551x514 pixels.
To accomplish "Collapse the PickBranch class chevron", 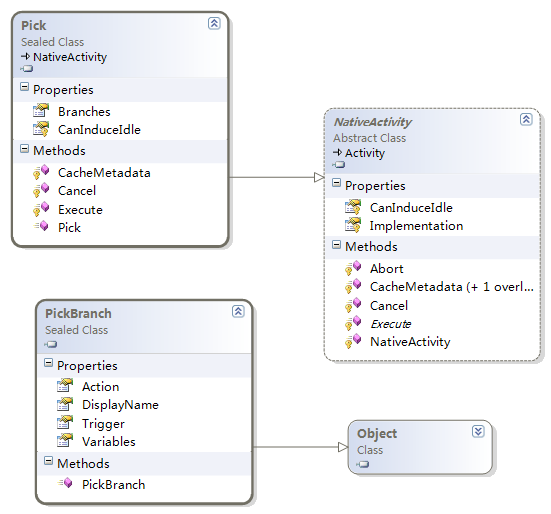I will click(238, 311).
